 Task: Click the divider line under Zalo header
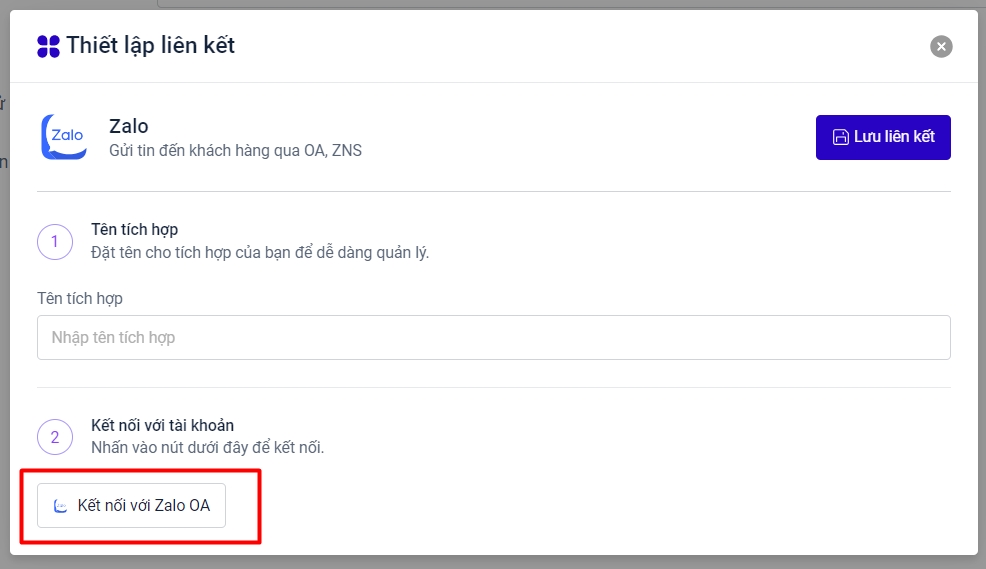tap(493, 191)
